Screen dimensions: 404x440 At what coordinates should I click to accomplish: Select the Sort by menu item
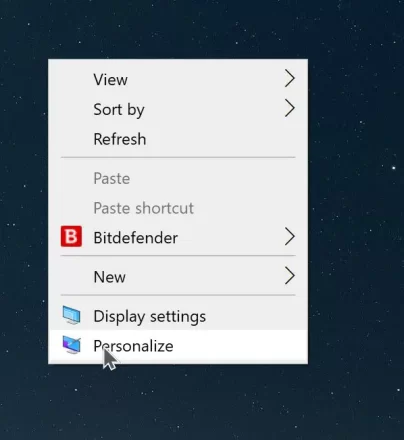[x=178, y=109]
